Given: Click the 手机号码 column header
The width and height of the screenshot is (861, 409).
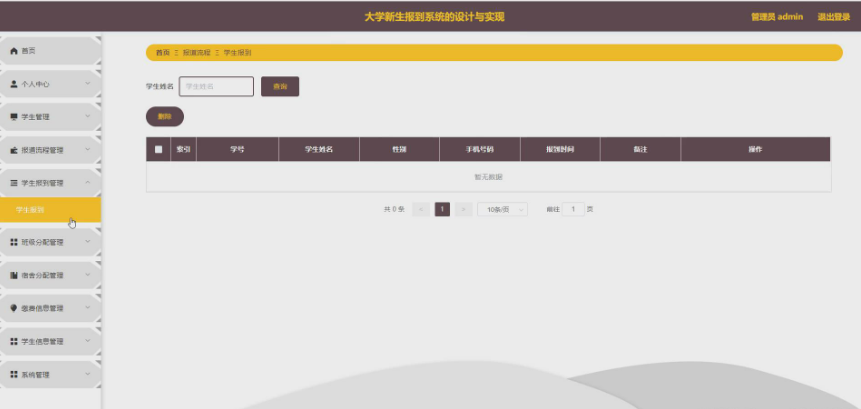Looking at the screenshot, I should [x=479, y=149].
